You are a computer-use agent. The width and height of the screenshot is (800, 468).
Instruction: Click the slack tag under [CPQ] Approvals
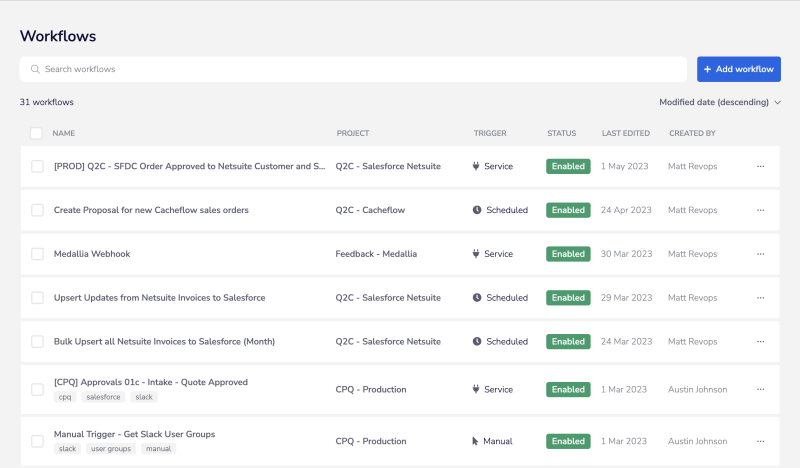[x=144, y=397]
